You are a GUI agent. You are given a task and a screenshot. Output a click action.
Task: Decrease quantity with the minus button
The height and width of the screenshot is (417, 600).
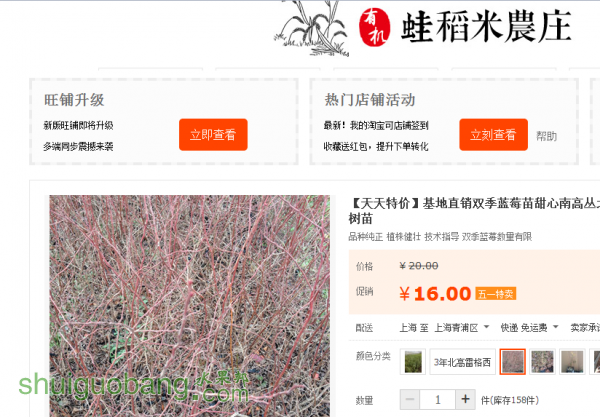[x=410, y=399]
